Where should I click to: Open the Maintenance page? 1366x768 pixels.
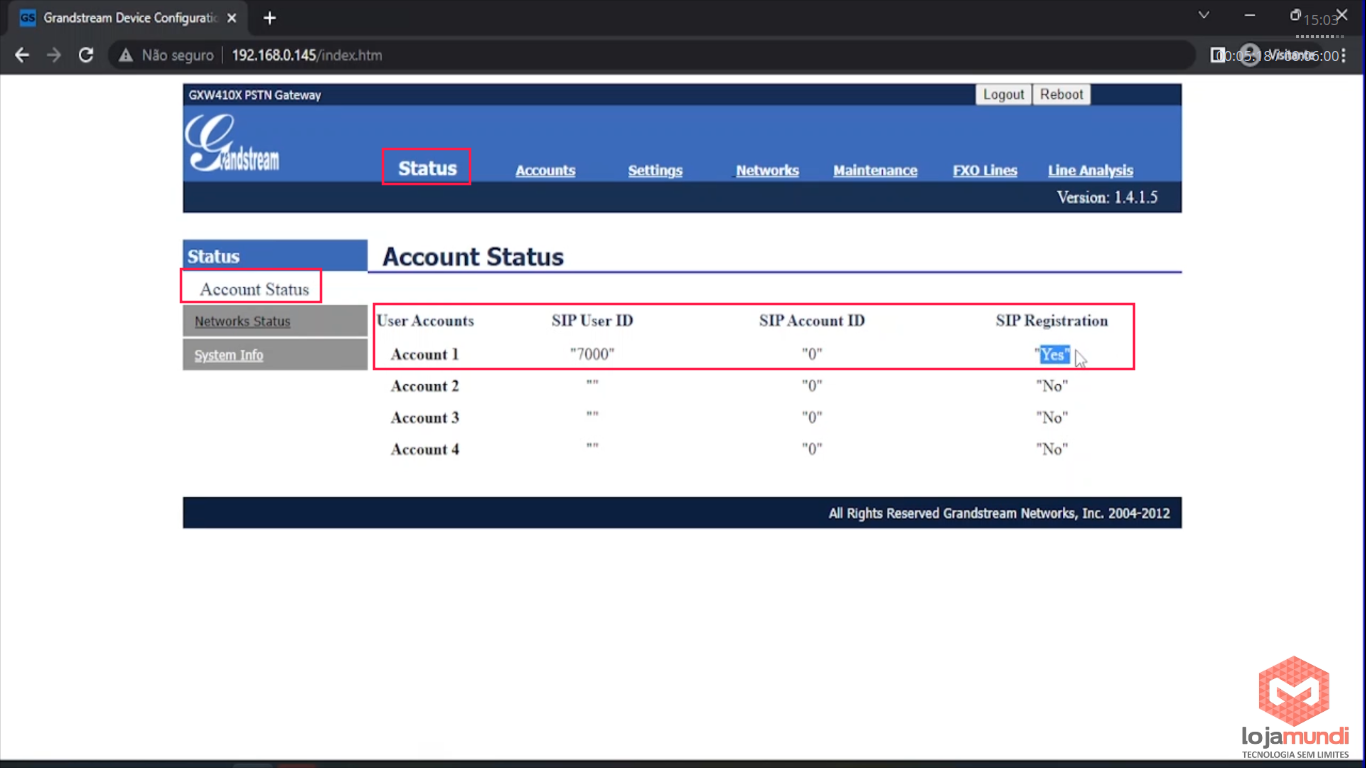[x=875, y=171]
